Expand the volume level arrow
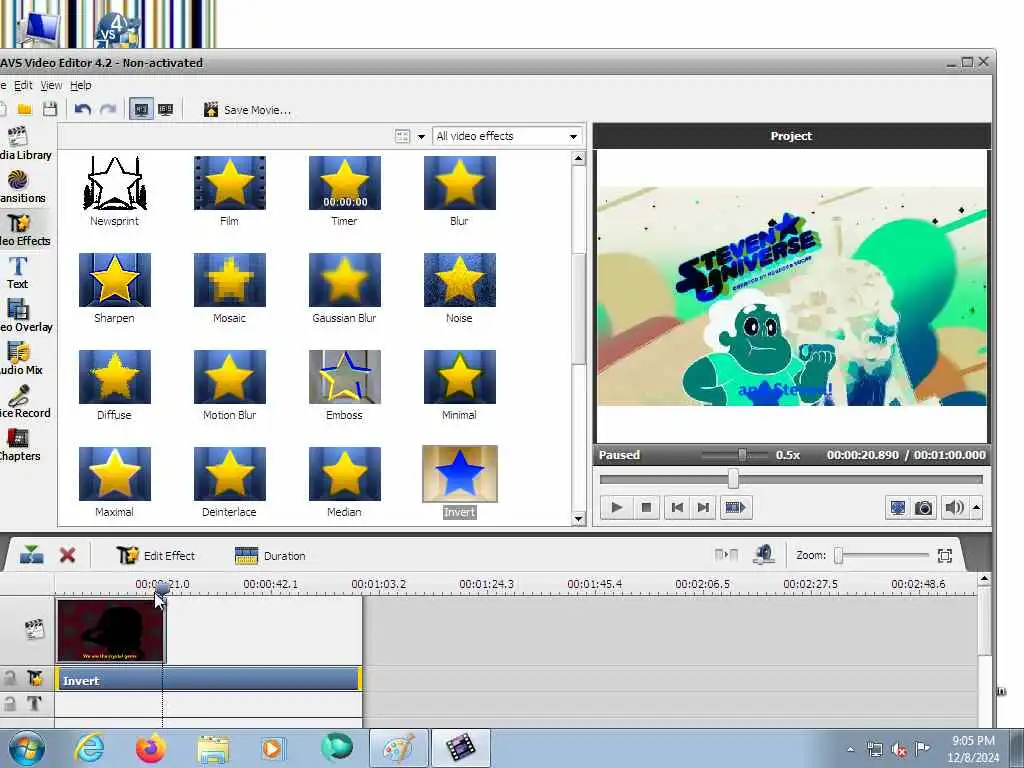The width and height of the screenshot is (1024, 768). point(976,507)
